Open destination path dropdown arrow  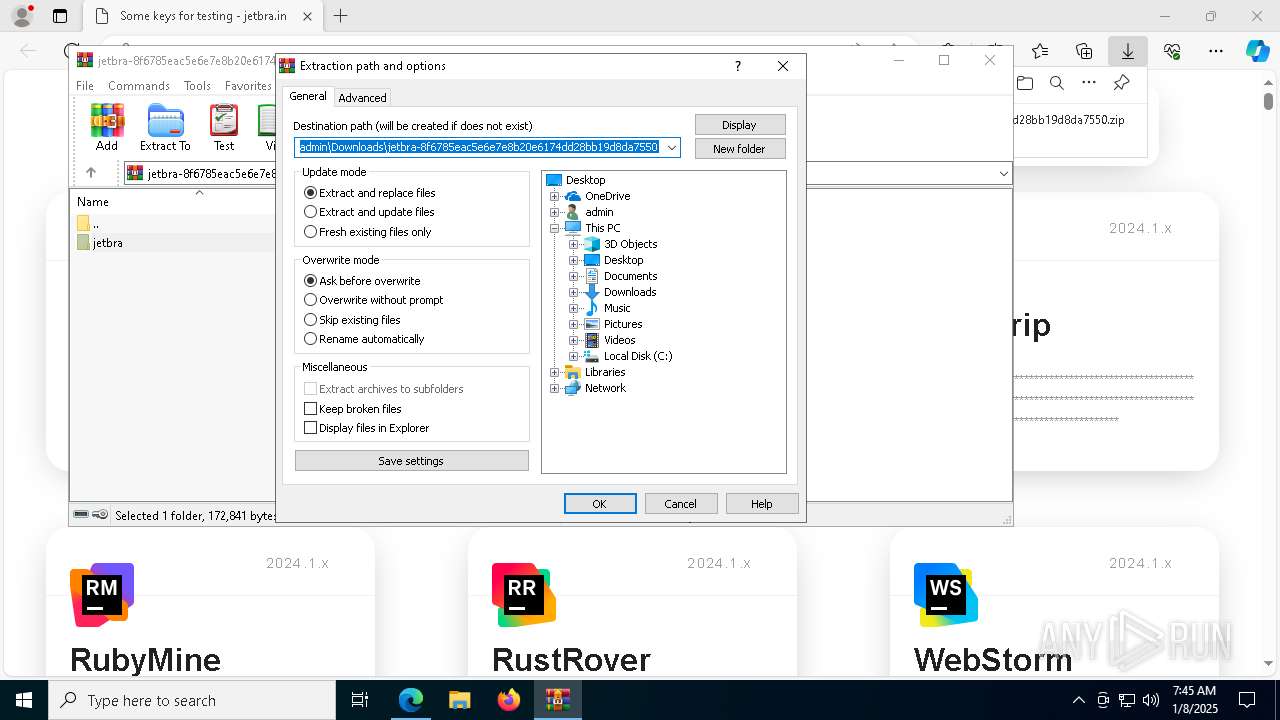pos(672,148)
